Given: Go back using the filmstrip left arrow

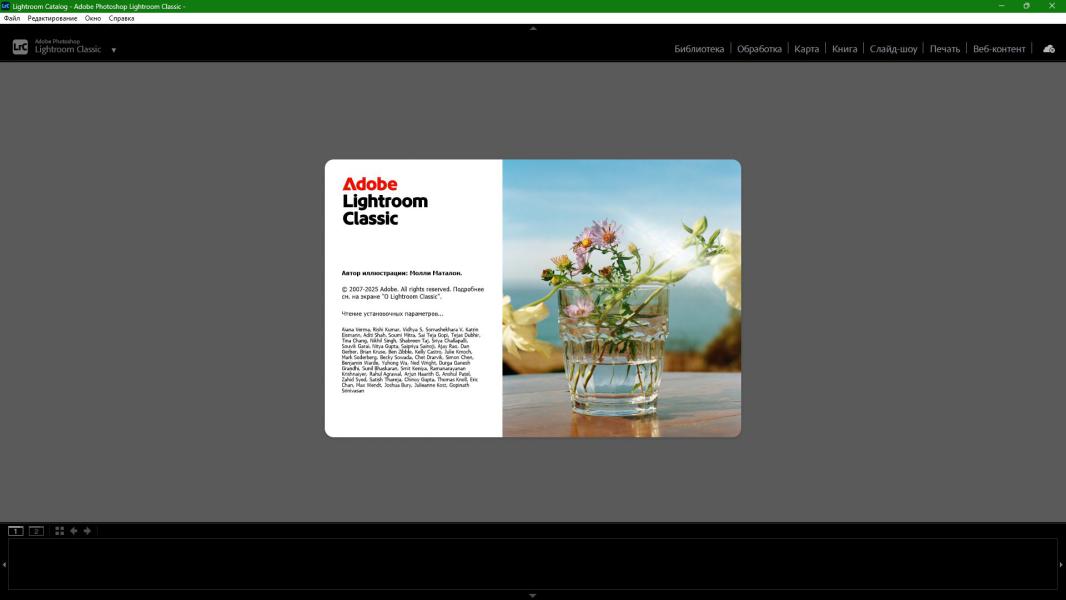Looking at the screenshot, I should point(74,531).
